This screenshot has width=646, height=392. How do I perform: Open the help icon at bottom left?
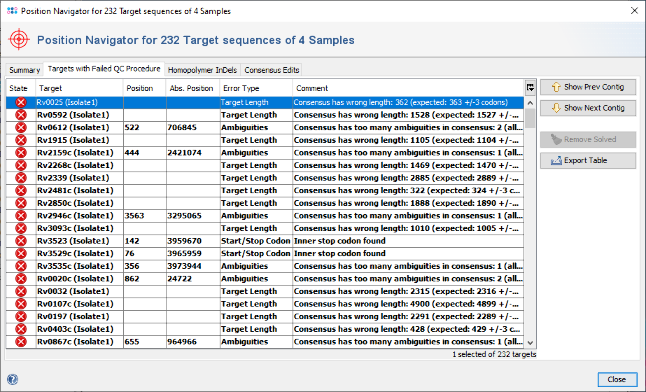(12, 379)
